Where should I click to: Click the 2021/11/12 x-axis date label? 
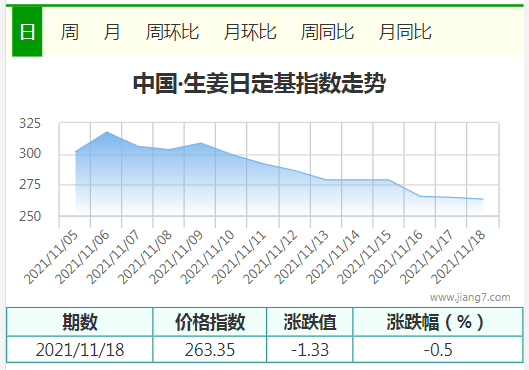270,257
